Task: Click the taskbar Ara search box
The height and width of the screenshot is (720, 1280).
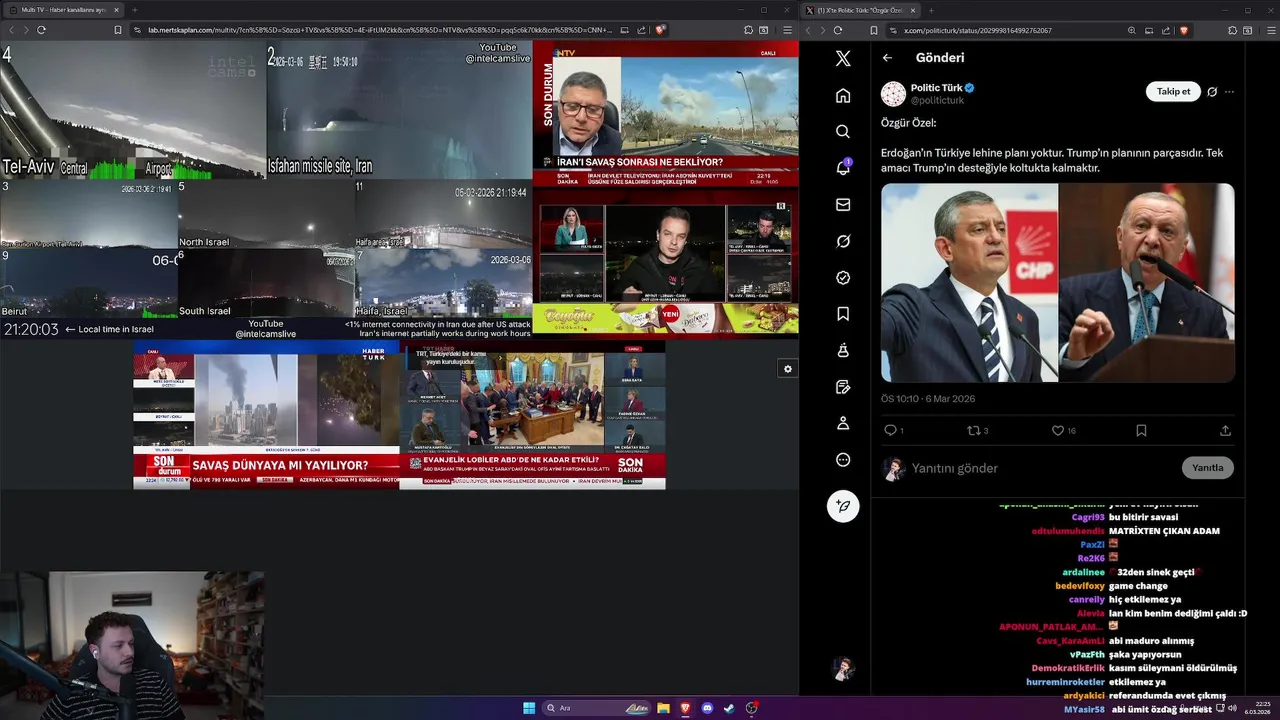Action: click(x=597, y=708)
